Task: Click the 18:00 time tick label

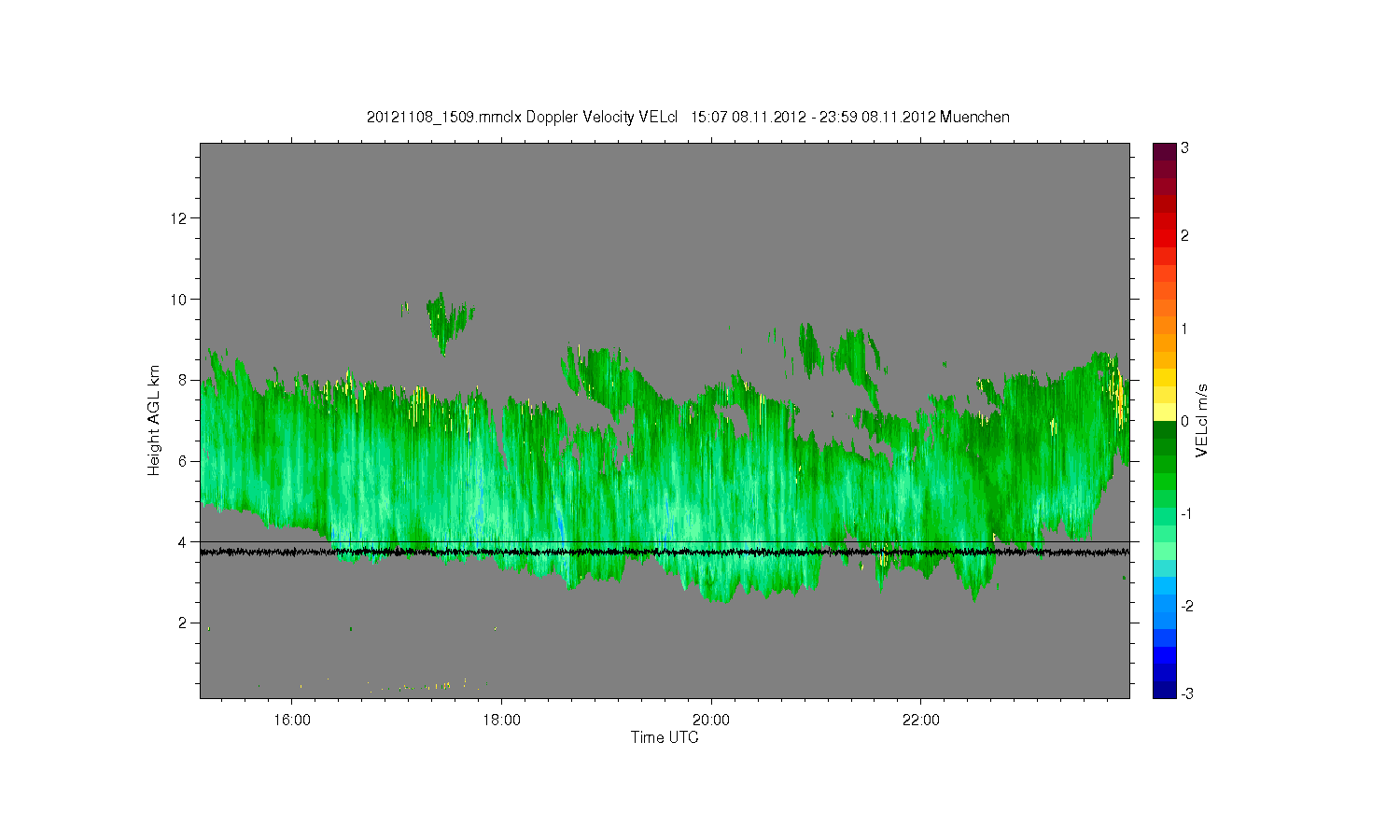Action: 502,720
